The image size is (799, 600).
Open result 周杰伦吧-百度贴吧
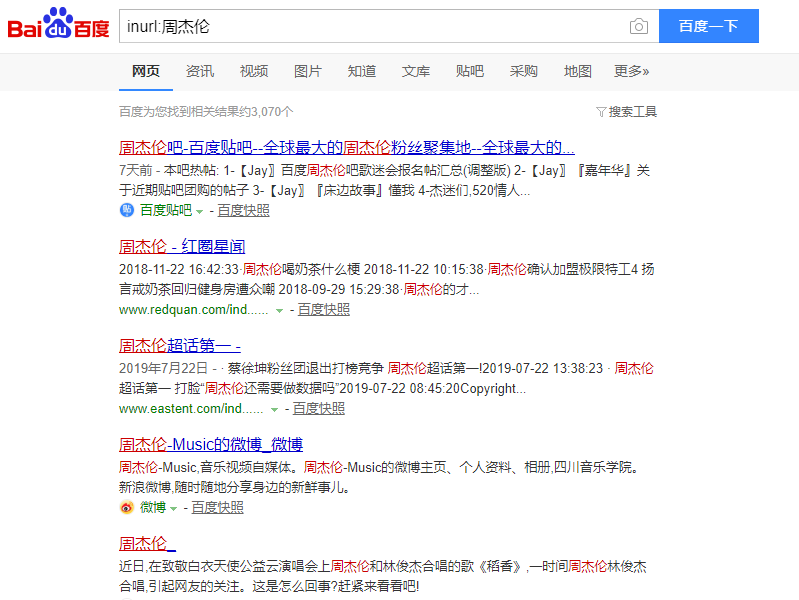[347, 148]
